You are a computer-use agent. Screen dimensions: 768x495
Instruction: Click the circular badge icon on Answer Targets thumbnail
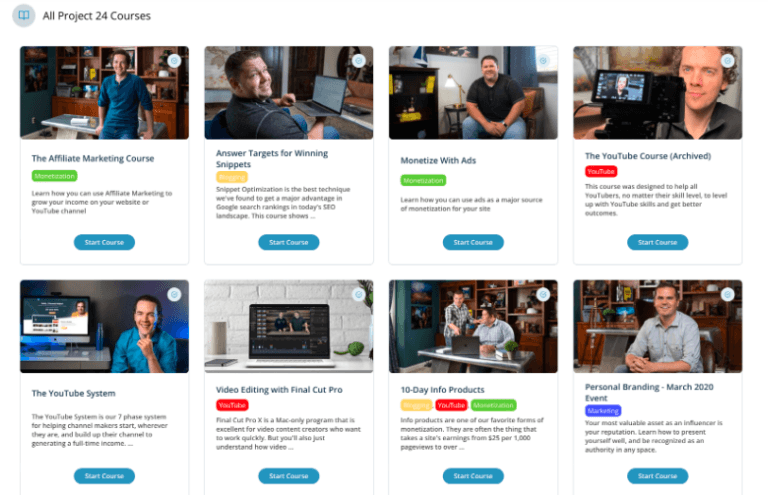pos(359,61)
